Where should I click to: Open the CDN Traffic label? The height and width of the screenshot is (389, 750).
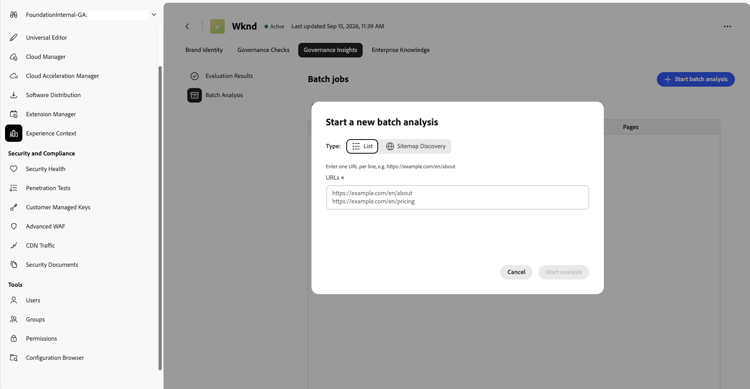40,245
